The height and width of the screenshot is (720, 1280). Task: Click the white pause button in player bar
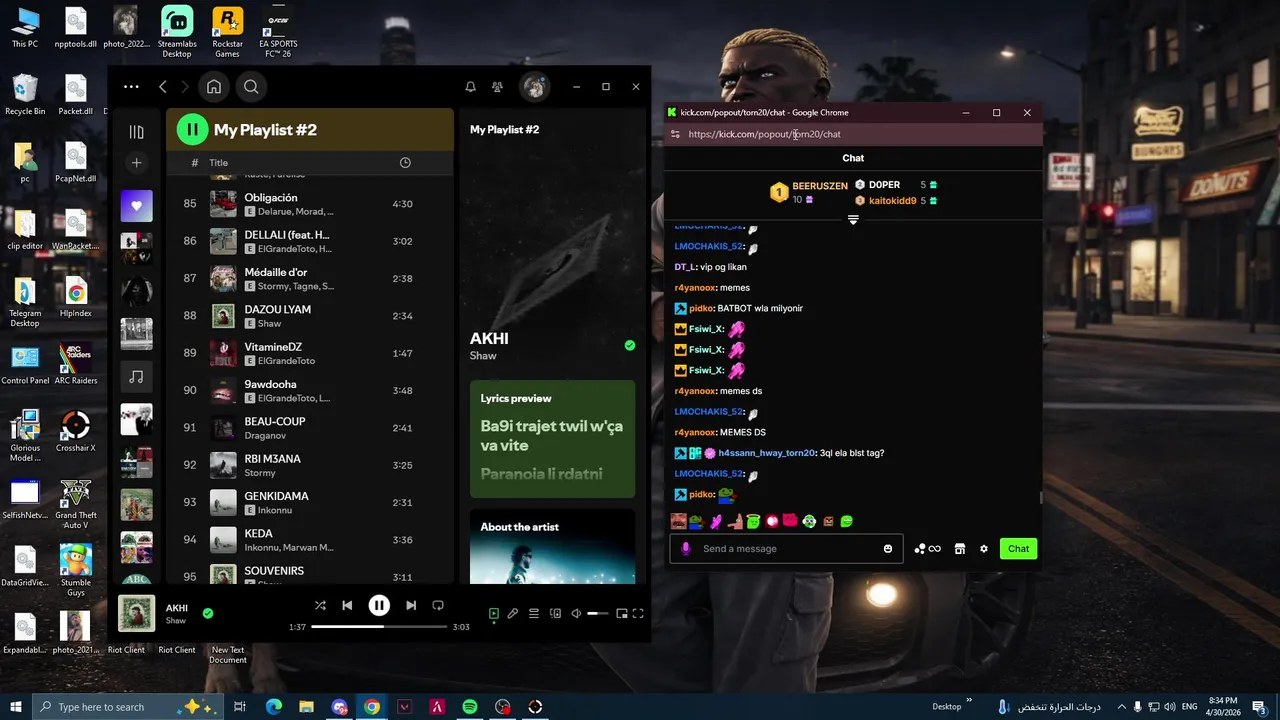pyautogui.click(x=379, y=605)
